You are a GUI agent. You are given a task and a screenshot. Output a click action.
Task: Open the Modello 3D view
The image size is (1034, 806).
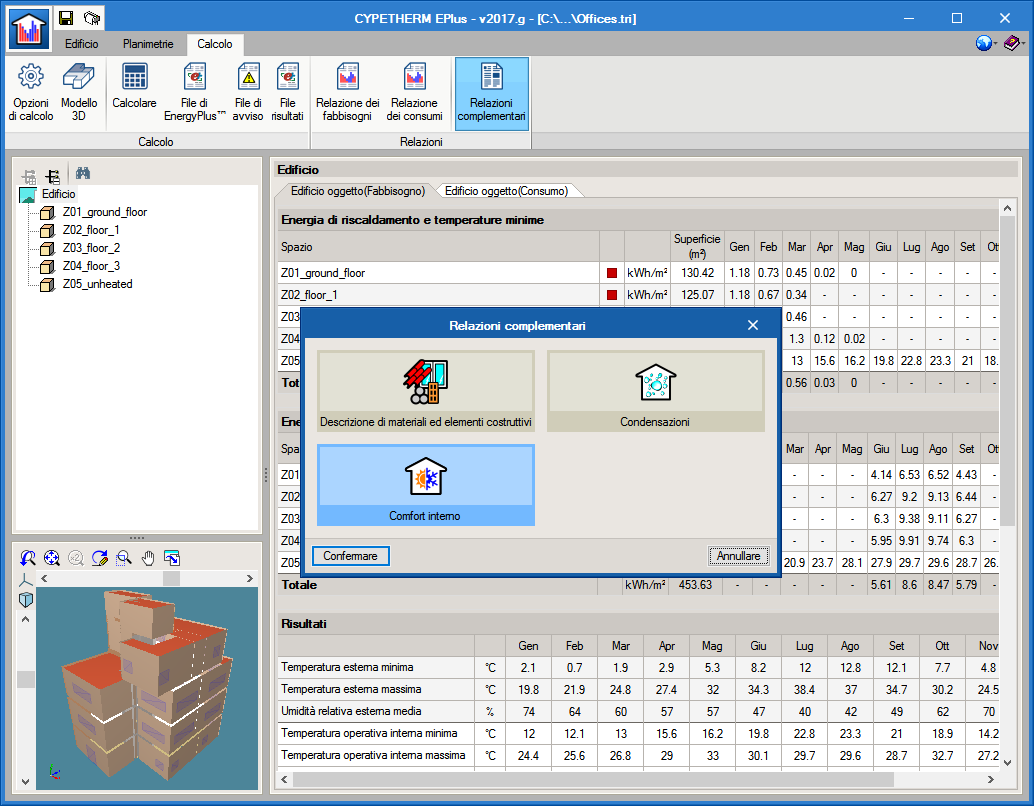tap(79, 93)
